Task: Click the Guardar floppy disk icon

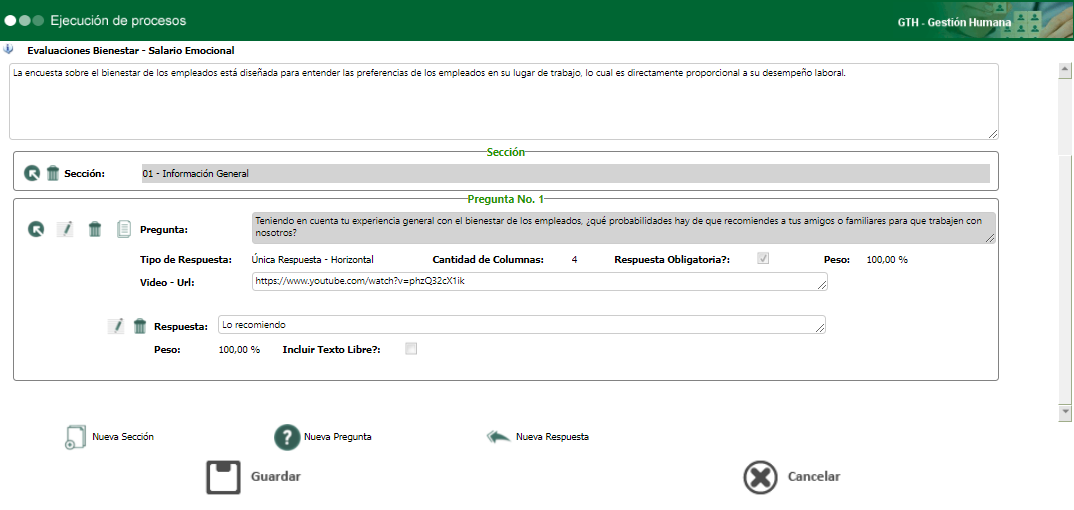Action: (224, 477)
